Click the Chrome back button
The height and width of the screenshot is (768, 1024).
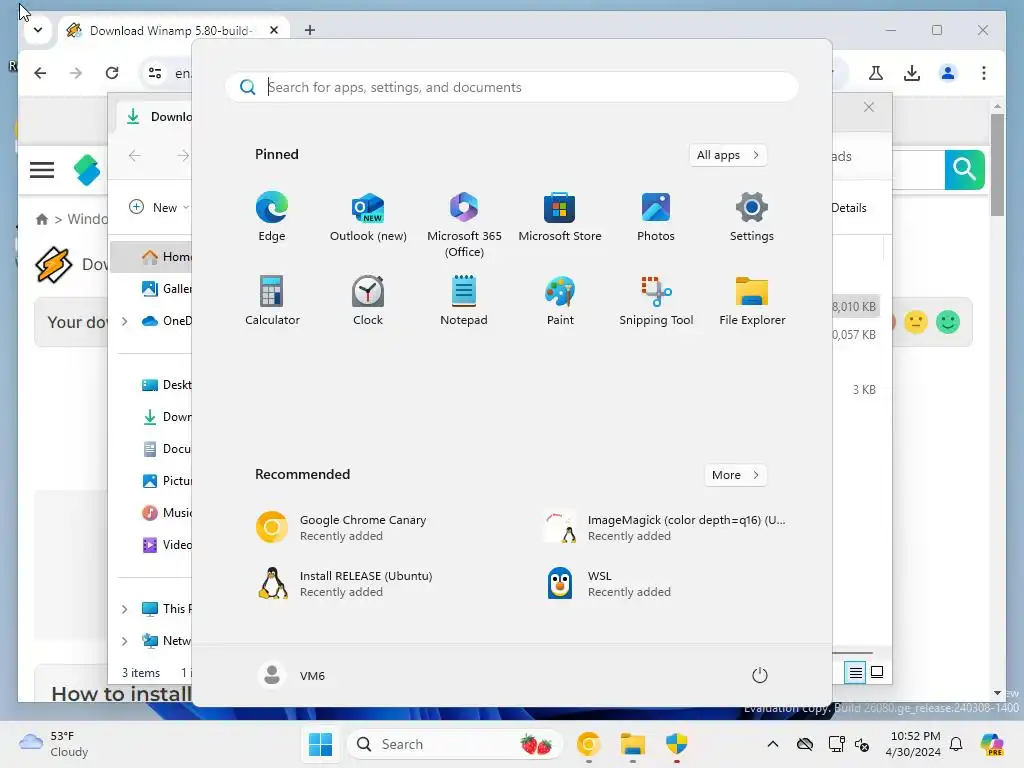click(40, 73)
